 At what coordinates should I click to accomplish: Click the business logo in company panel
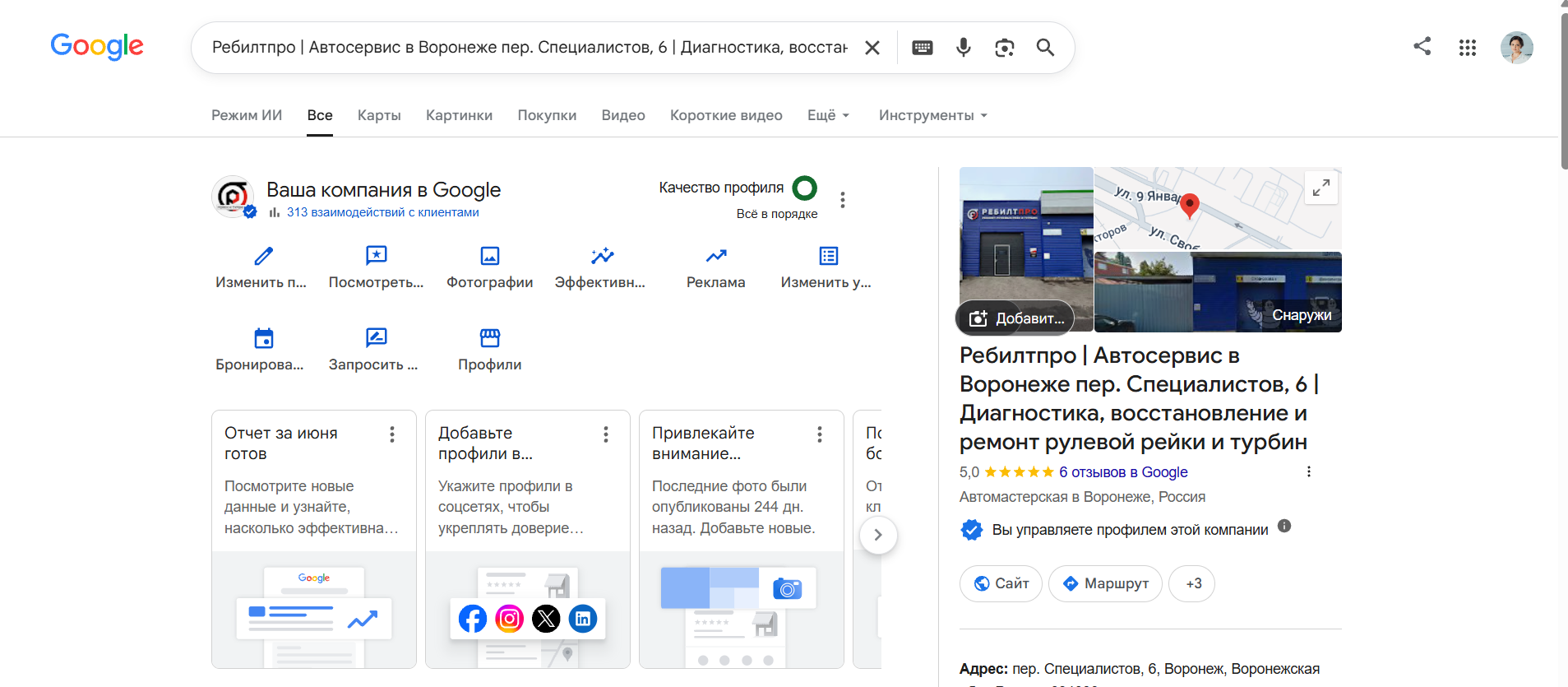tap(234, 197)
